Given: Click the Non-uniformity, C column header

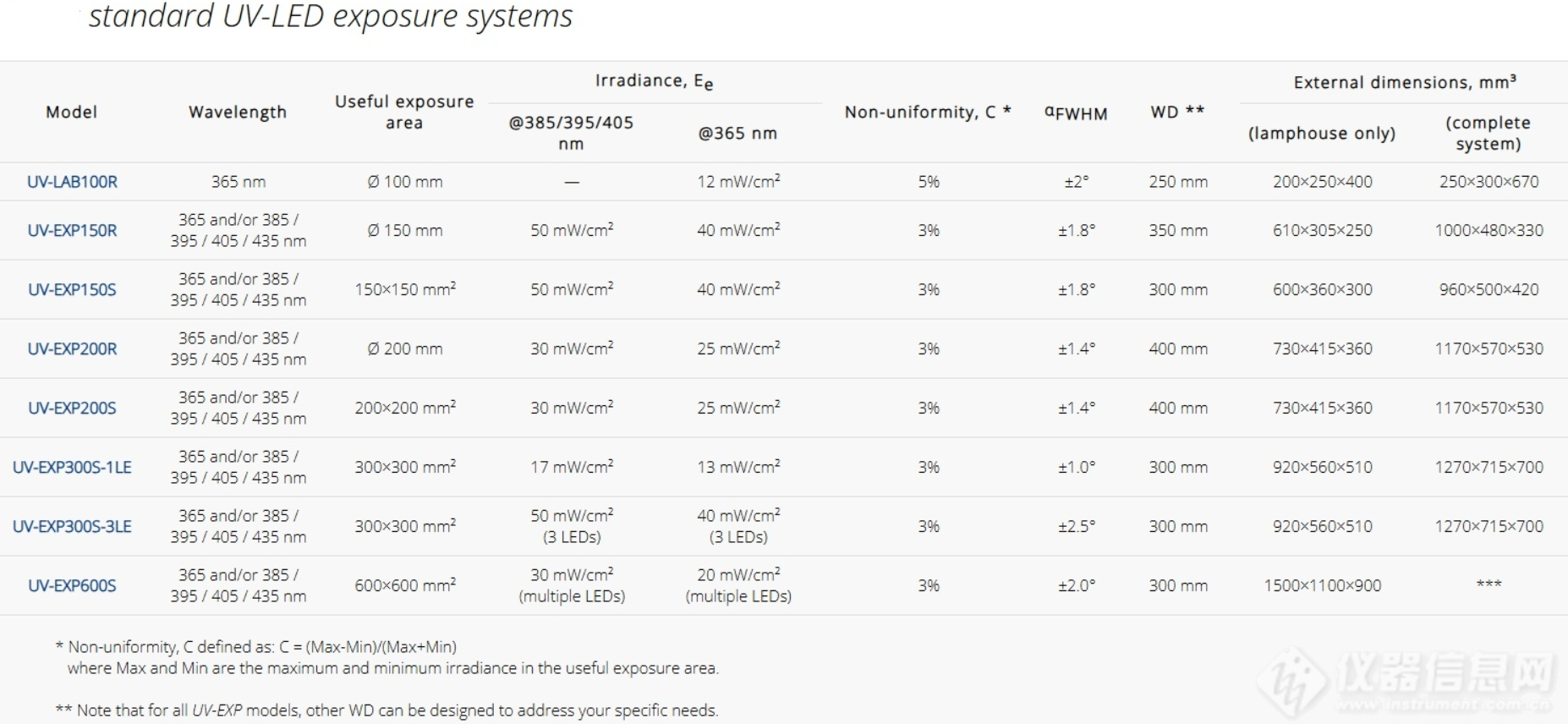Looking at the screenshot, I should click(x=928, y=112).
